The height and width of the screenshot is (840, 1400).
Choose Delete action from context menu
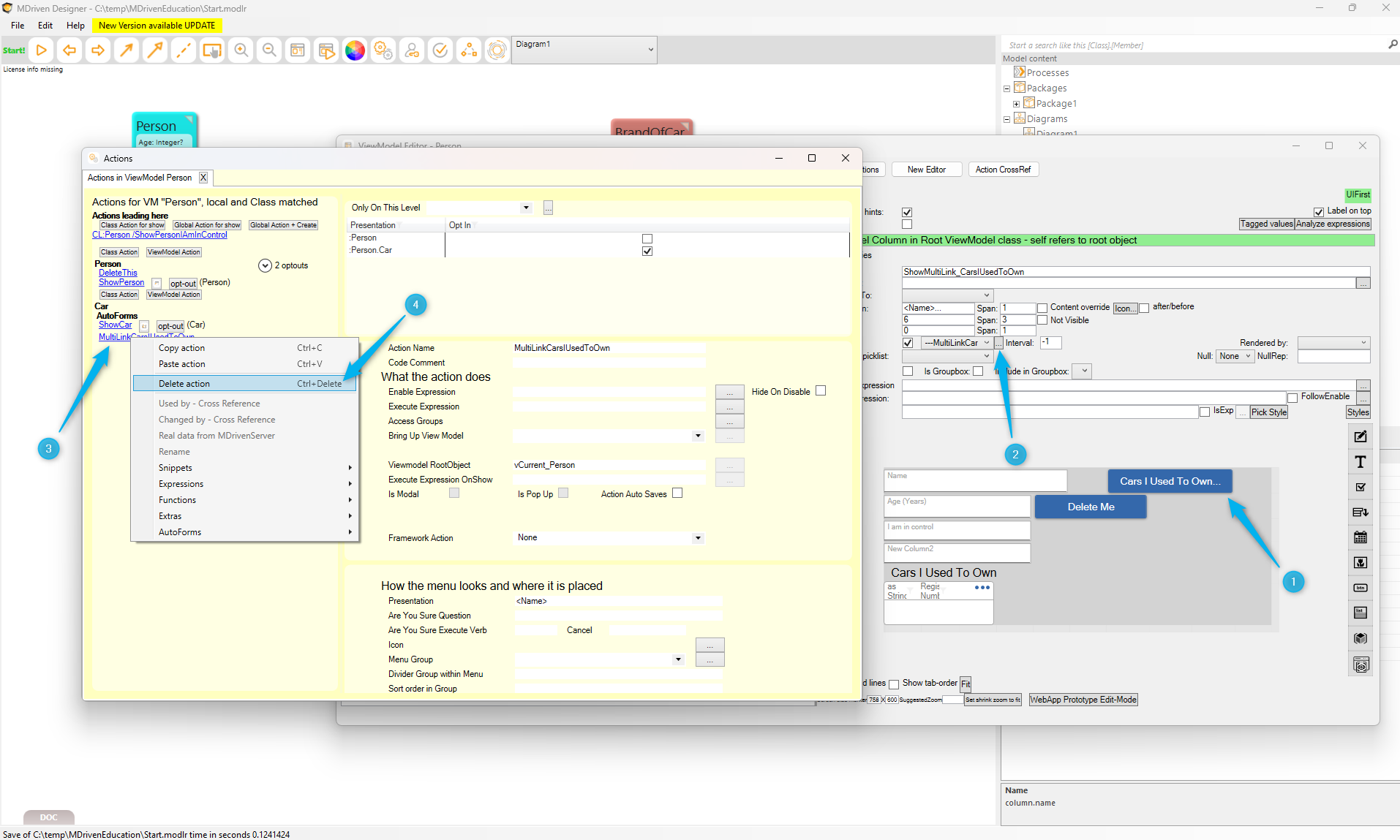point(184,384)
